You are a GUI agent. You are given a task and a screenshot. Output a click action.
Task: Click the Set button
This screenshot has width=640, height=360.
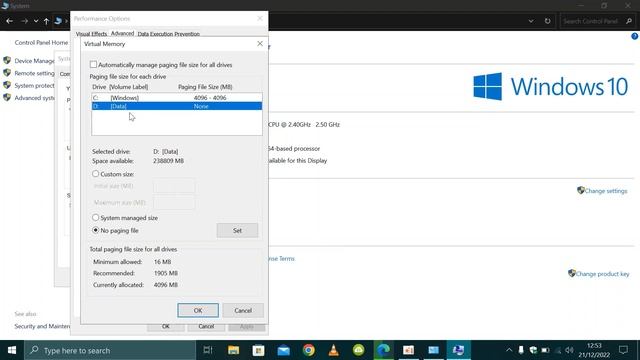coord(237,231)
